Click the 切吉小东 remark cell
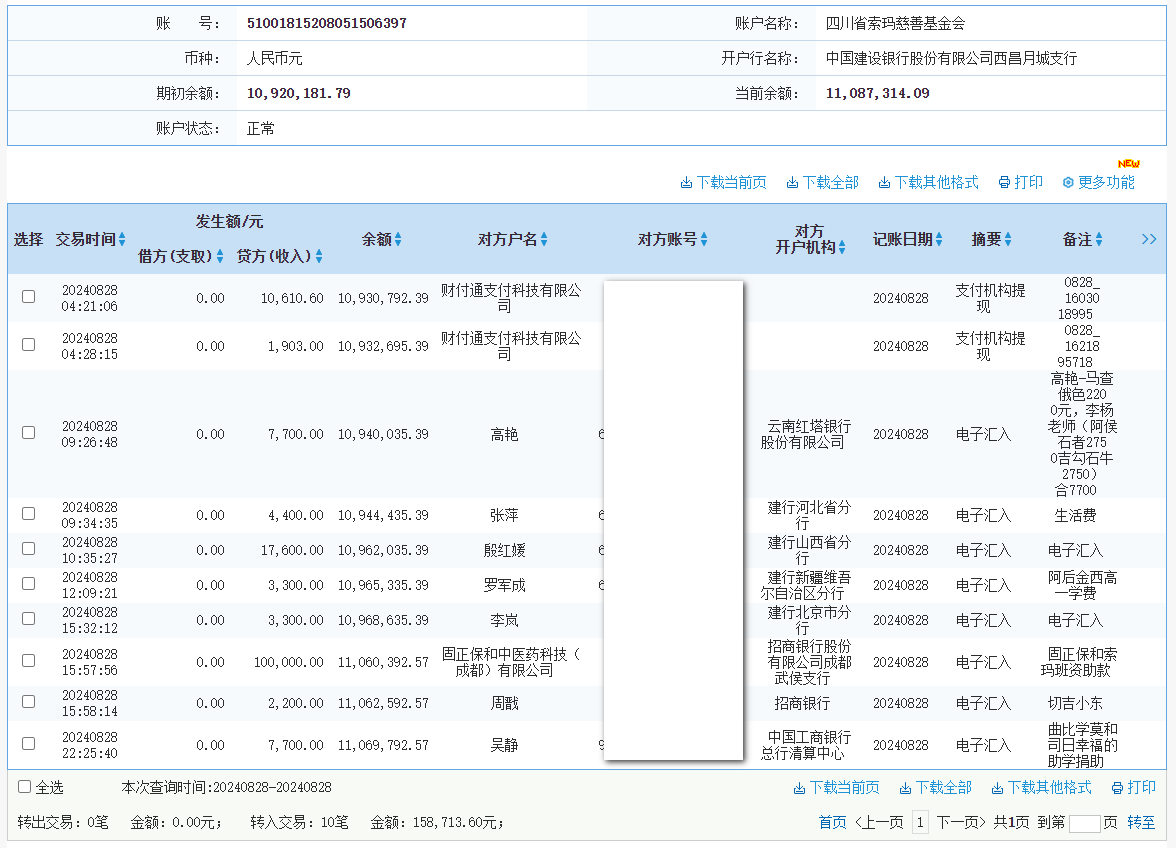Image resolution: width=1176 pixels, height=848 pixels. (1076, 704)
